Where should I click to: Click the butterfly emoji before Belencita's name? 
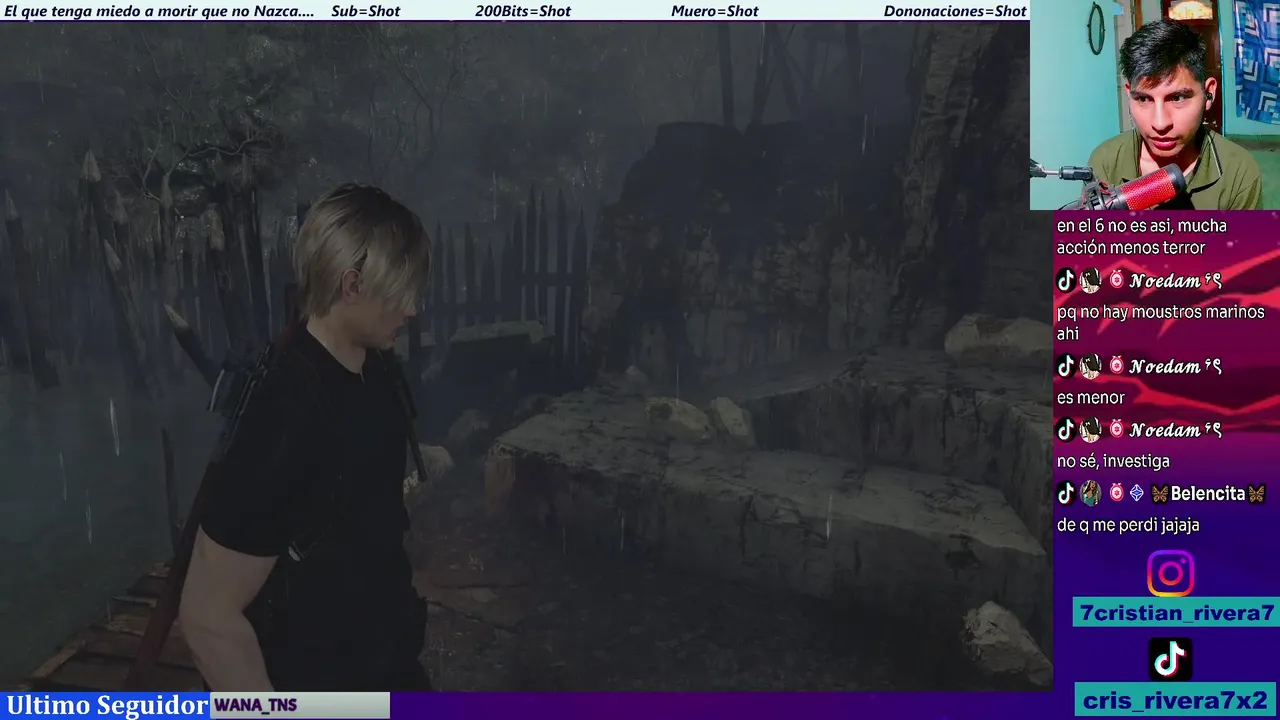(1160, 494)
